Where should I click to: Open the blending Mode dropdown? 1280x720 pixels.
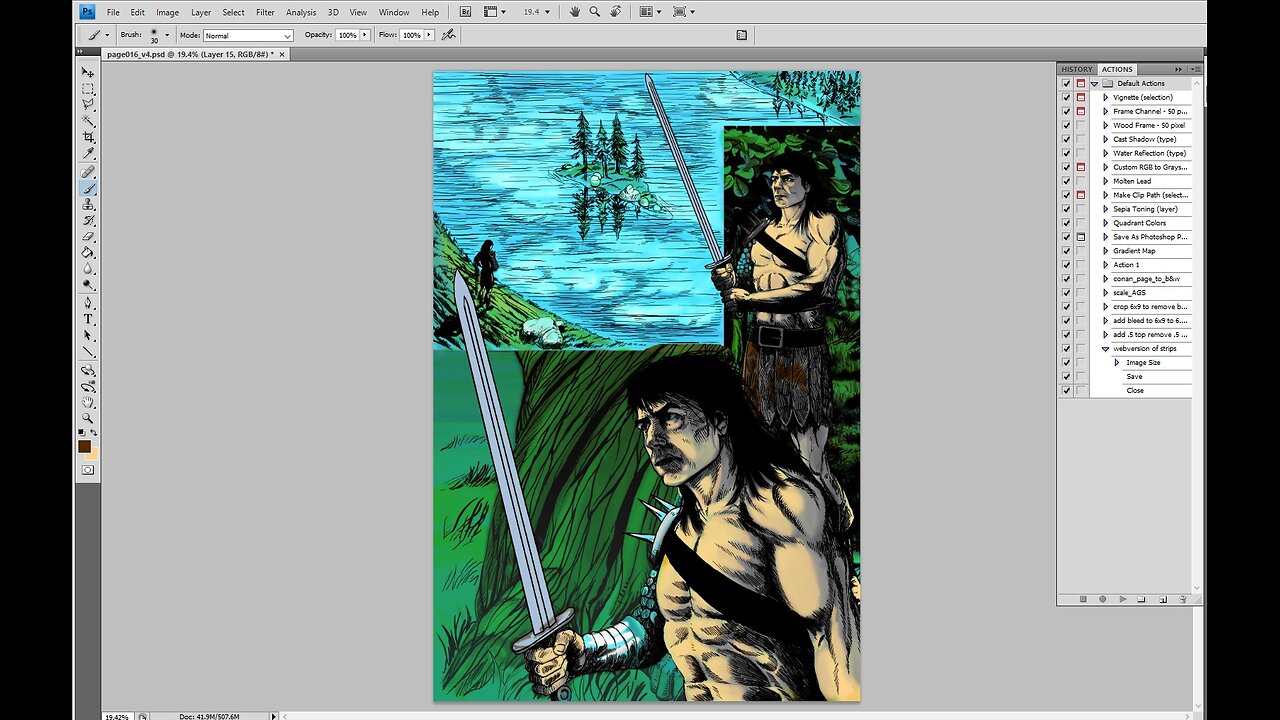click(248, 35)
